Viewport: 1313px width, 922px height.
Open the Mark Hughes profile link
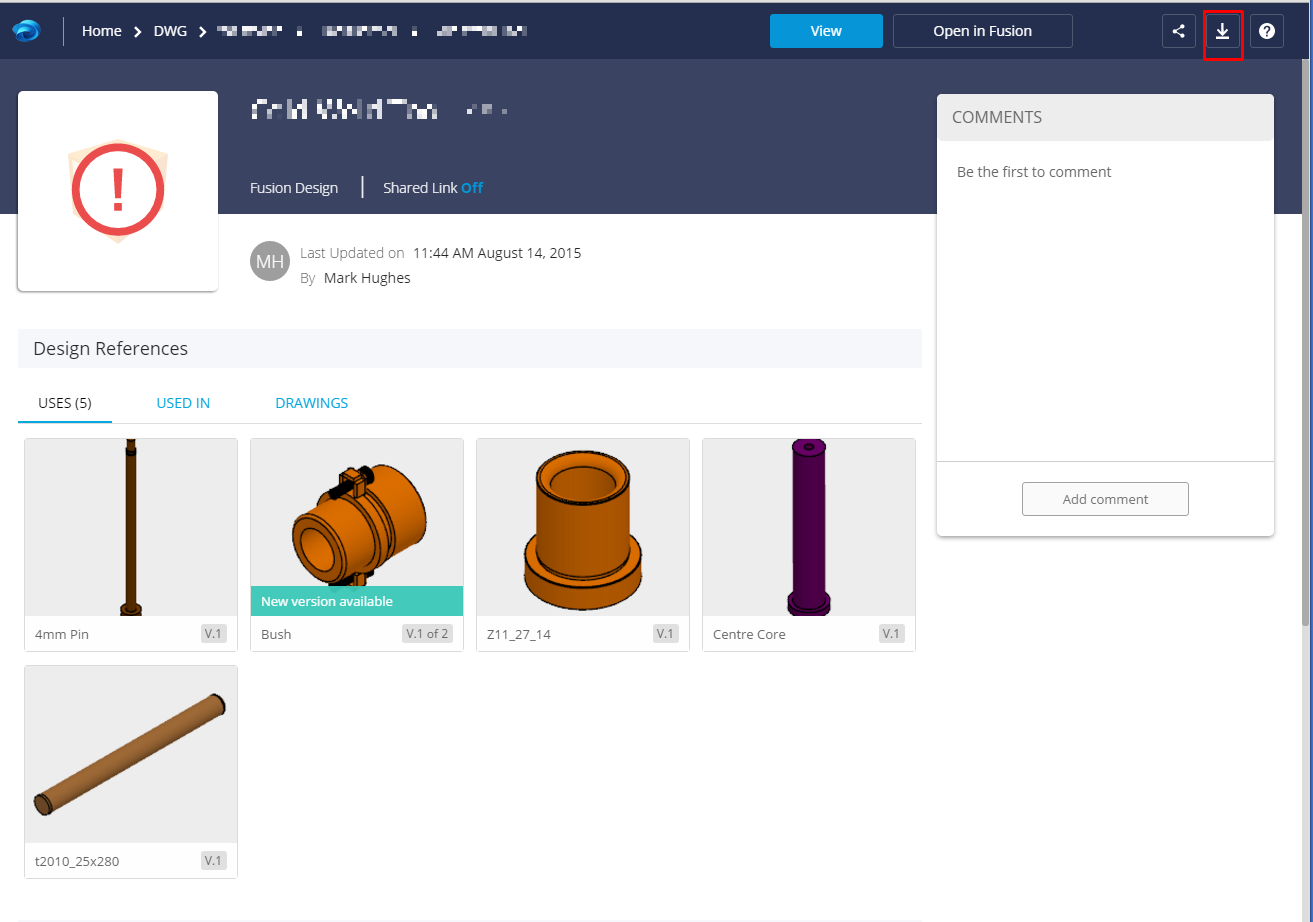pyautogui.click(x=366, y=277)
